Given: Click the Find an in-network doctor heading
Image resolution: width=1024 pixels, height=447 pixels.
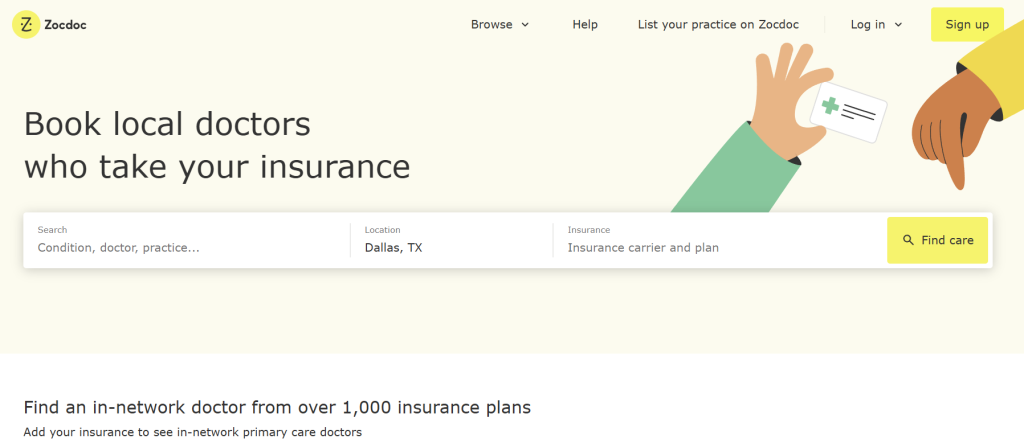Looking at the screenshot, I should (x=277, y=407).
